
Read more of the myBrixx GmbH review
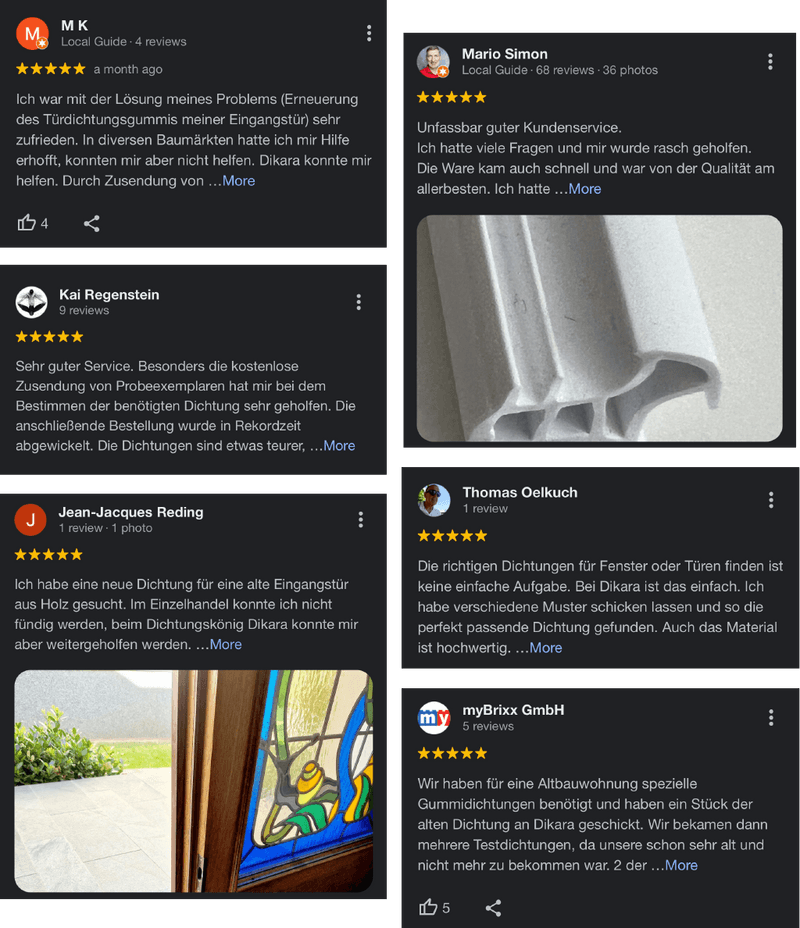coord(681,865)
